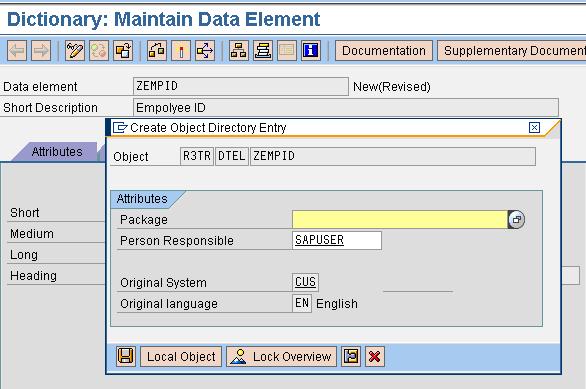Click the forward arrow toolbar icon
Viewport: 586px width, 389px height.
[41, 50]
